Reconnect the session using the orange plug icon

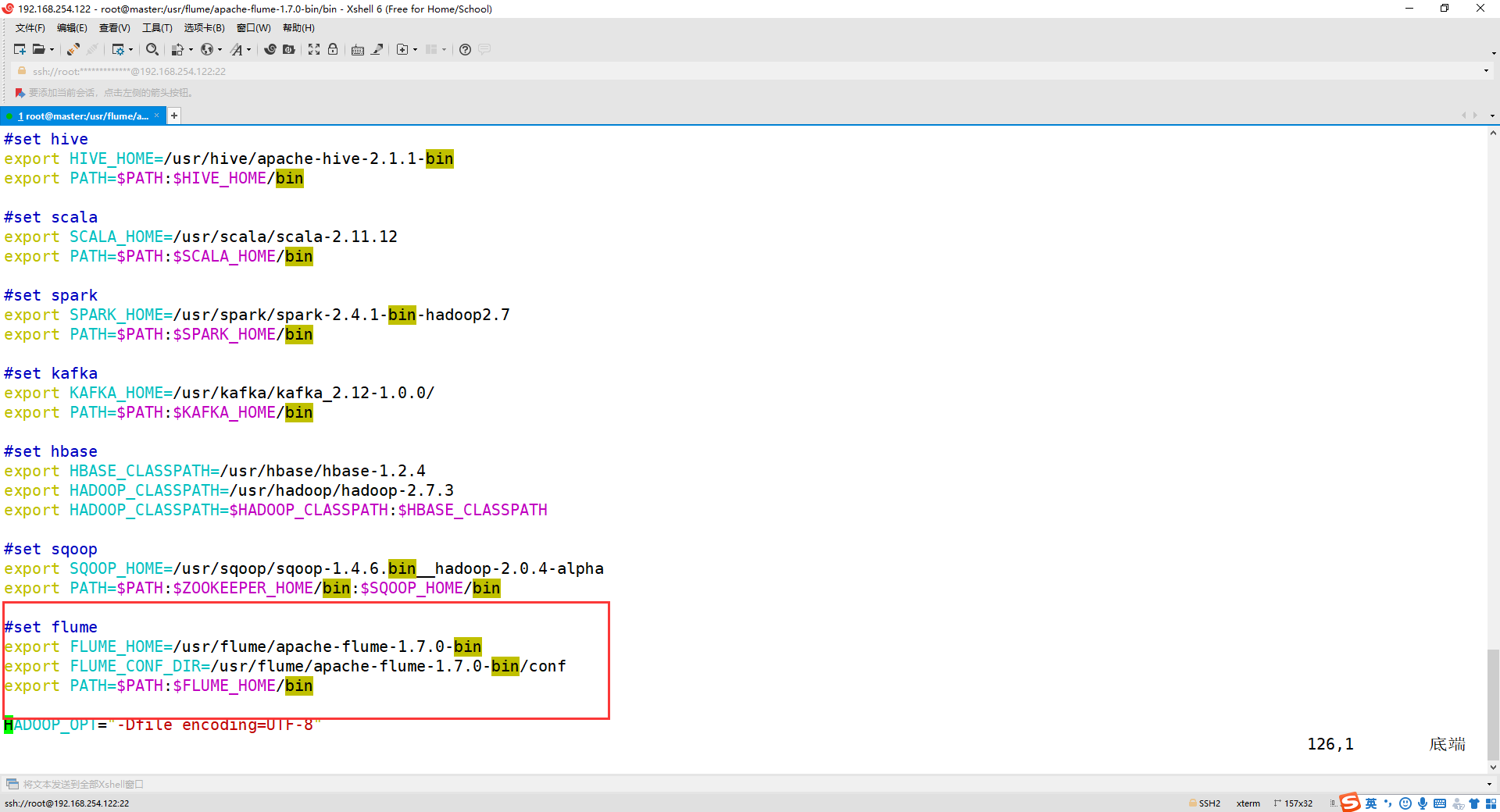(73, 49)
